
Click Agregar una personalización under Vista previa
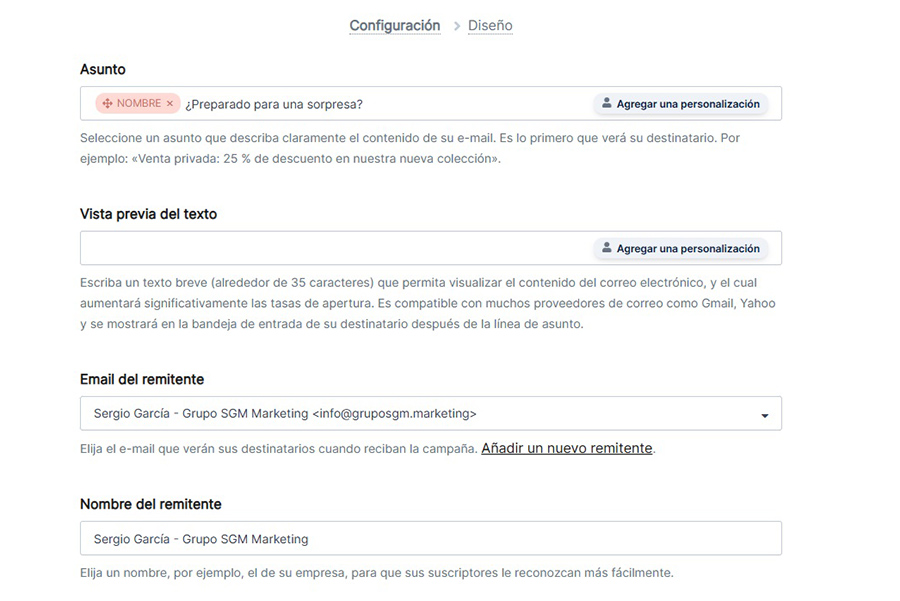pyautogui.click(x=680, y=248)
